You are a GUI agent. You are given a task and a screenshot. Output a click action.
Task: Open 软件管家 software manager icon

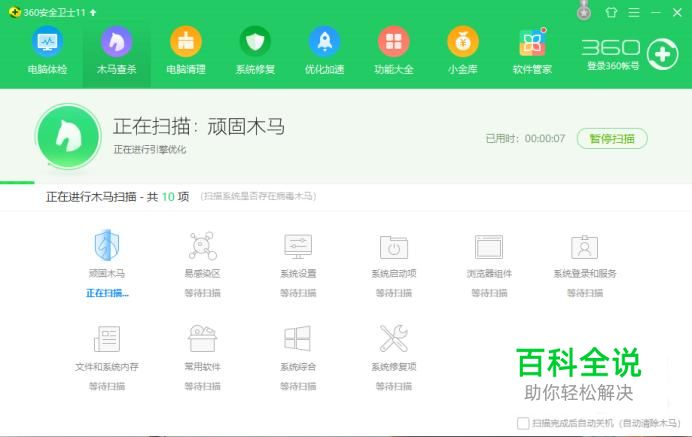pyautogui.click(x=532, y=41)
